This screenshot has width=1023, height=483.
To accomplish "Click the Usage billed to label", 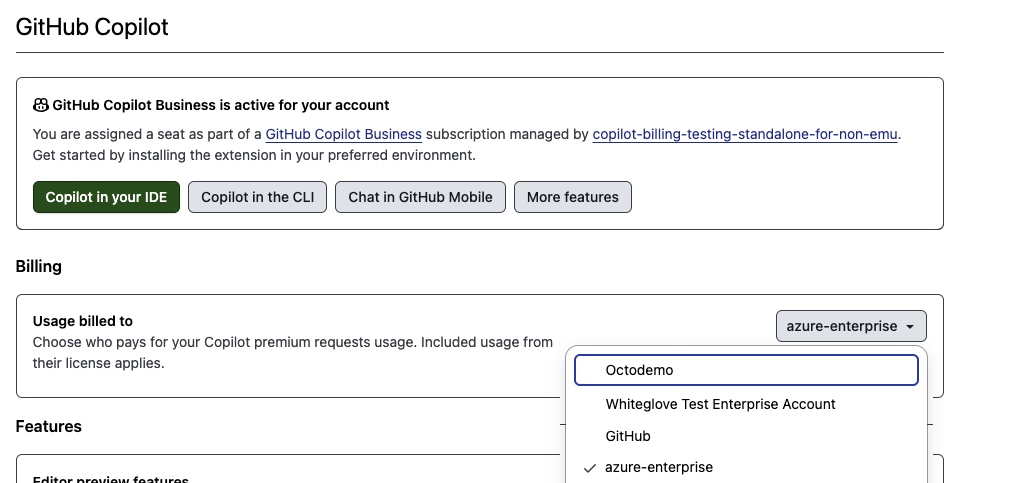I will click(x=83, y=321).
